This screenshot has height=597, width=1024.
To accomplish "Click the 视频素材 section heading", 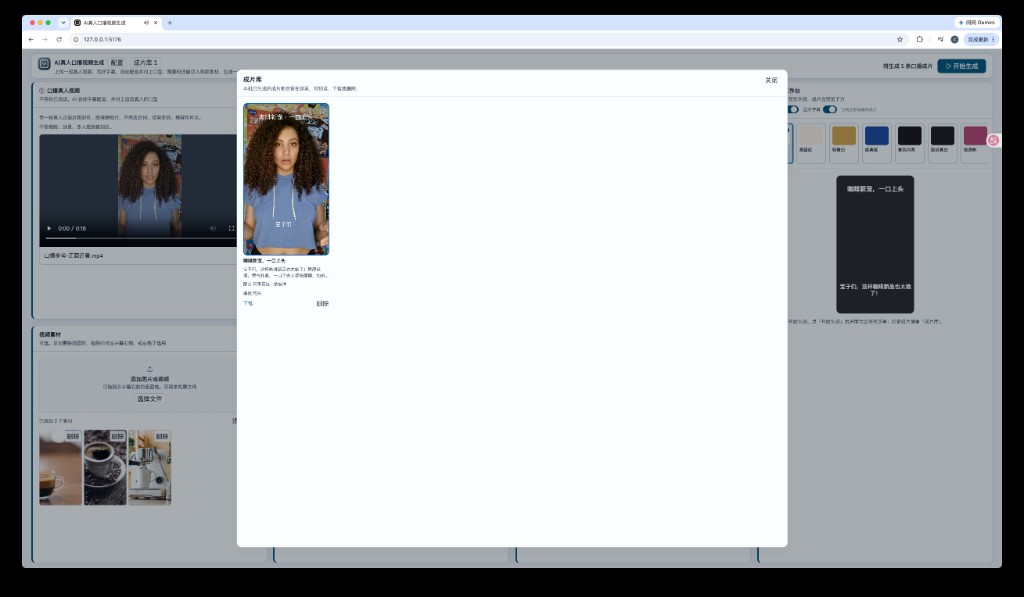I will click(50, 334).
